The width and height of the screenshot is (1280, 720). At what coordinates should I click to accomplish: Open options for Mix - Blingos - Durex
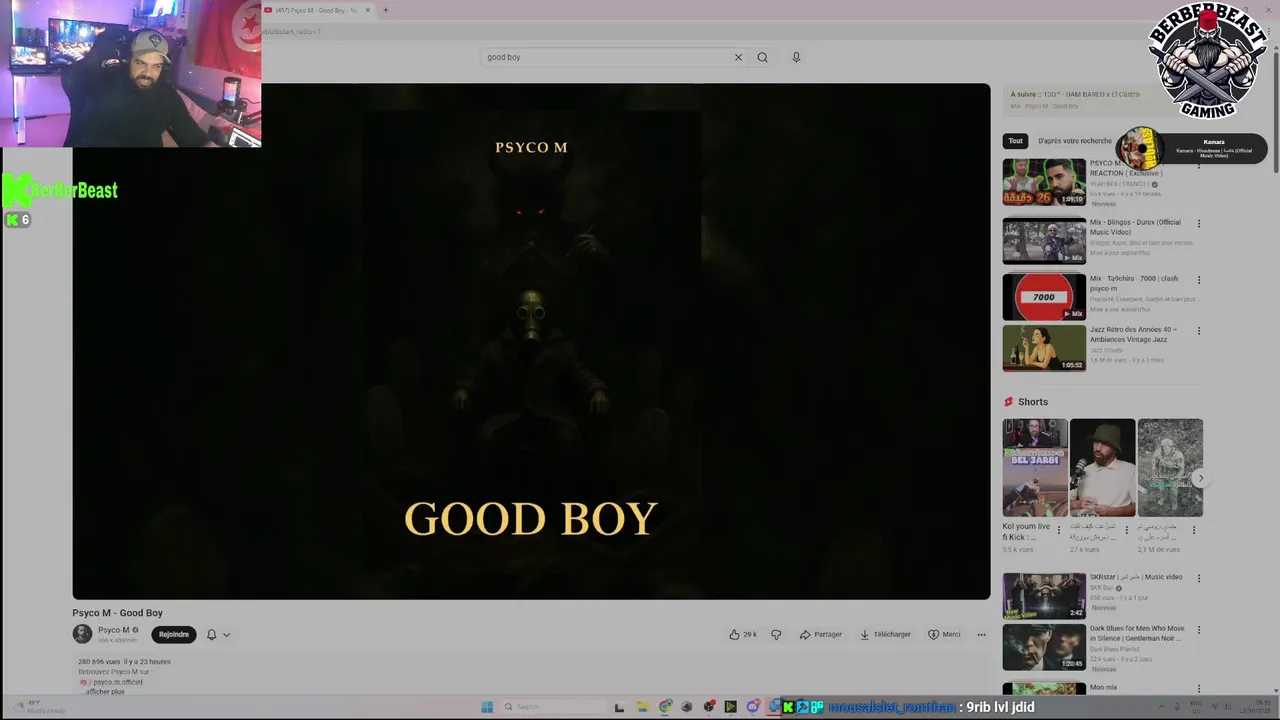1199,223
